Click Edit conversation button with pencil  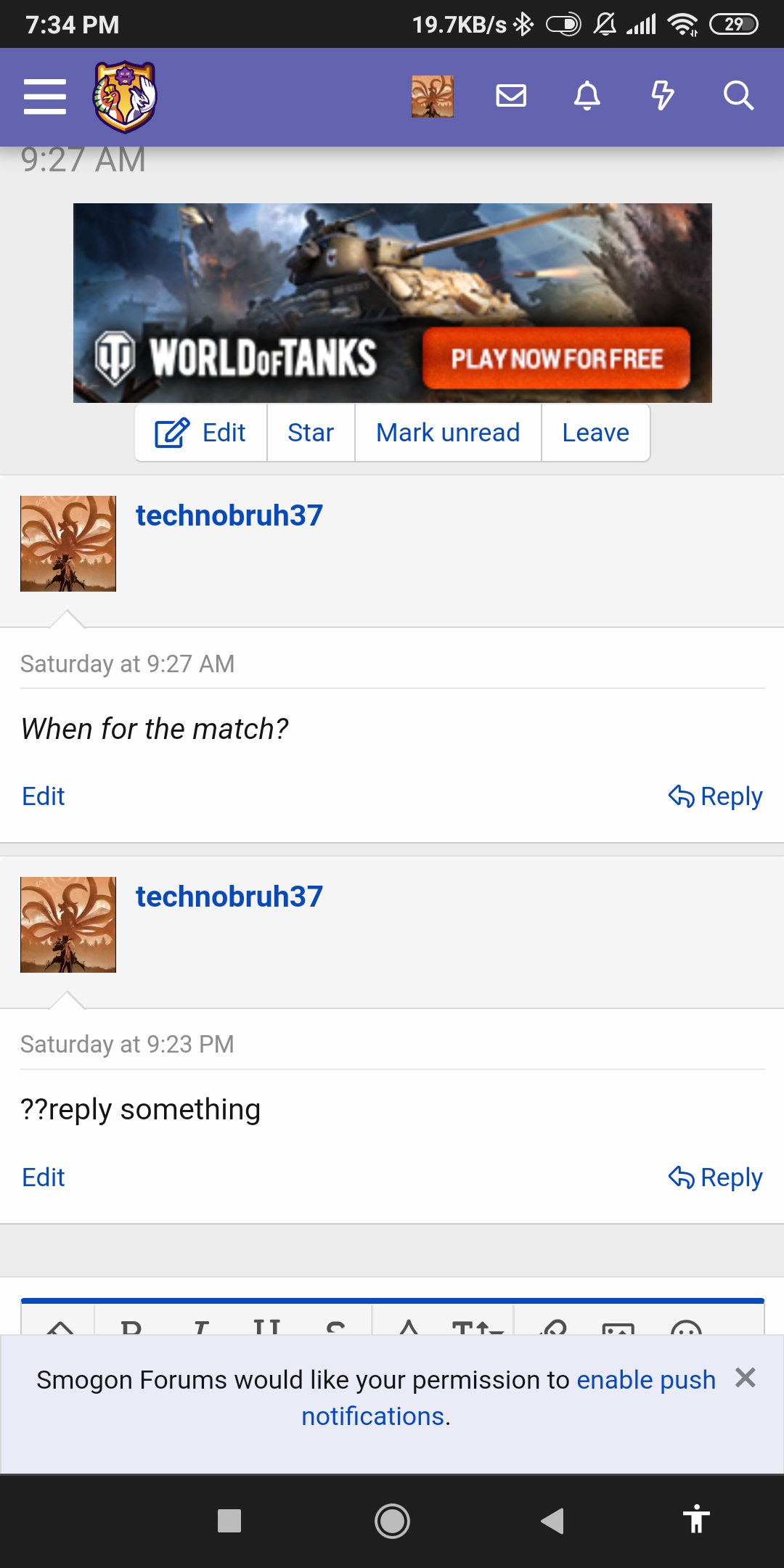[x=201, y=433]
